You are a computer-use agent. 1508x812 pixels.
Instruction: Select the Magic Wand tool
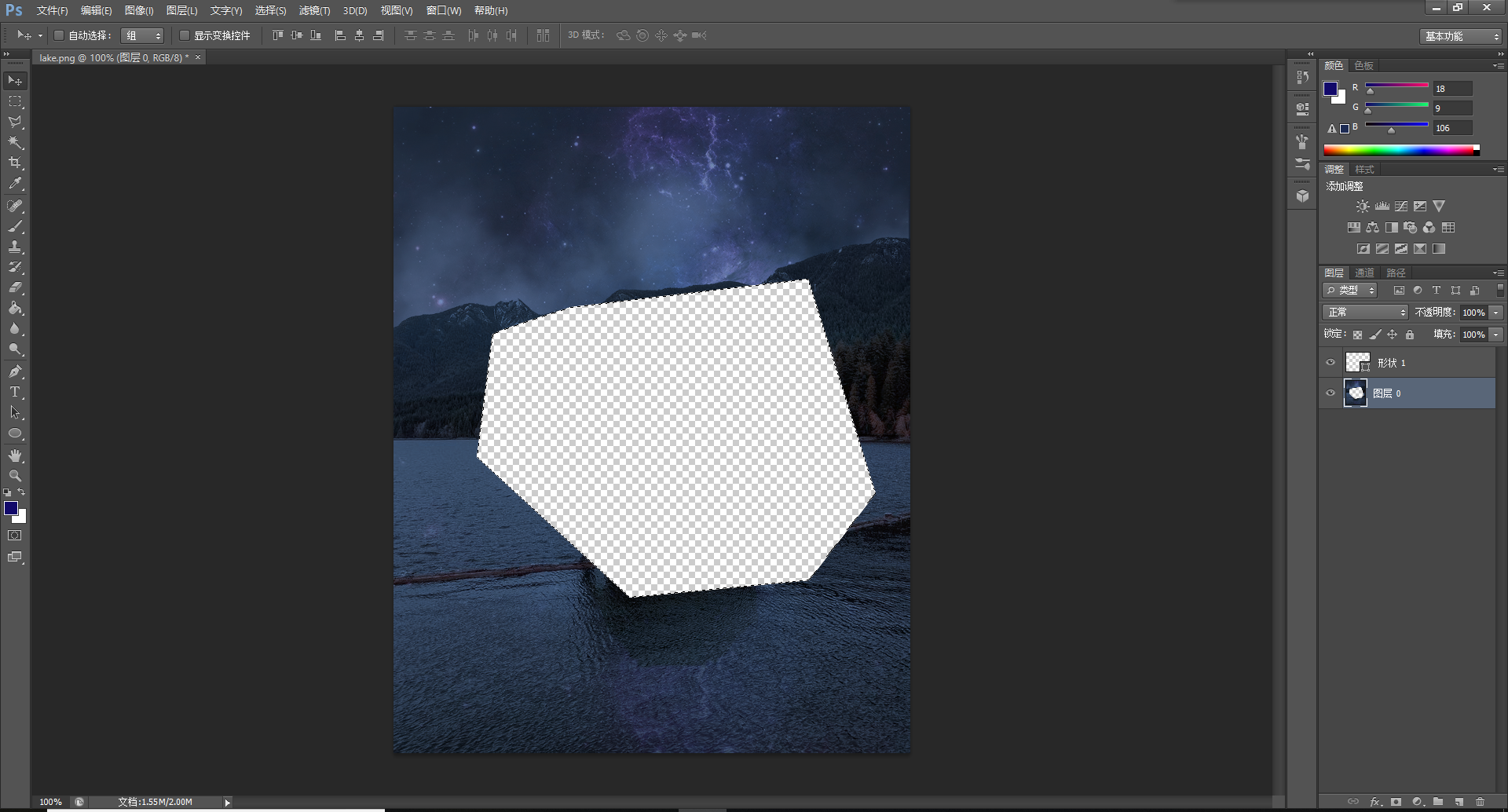point(15,142)
